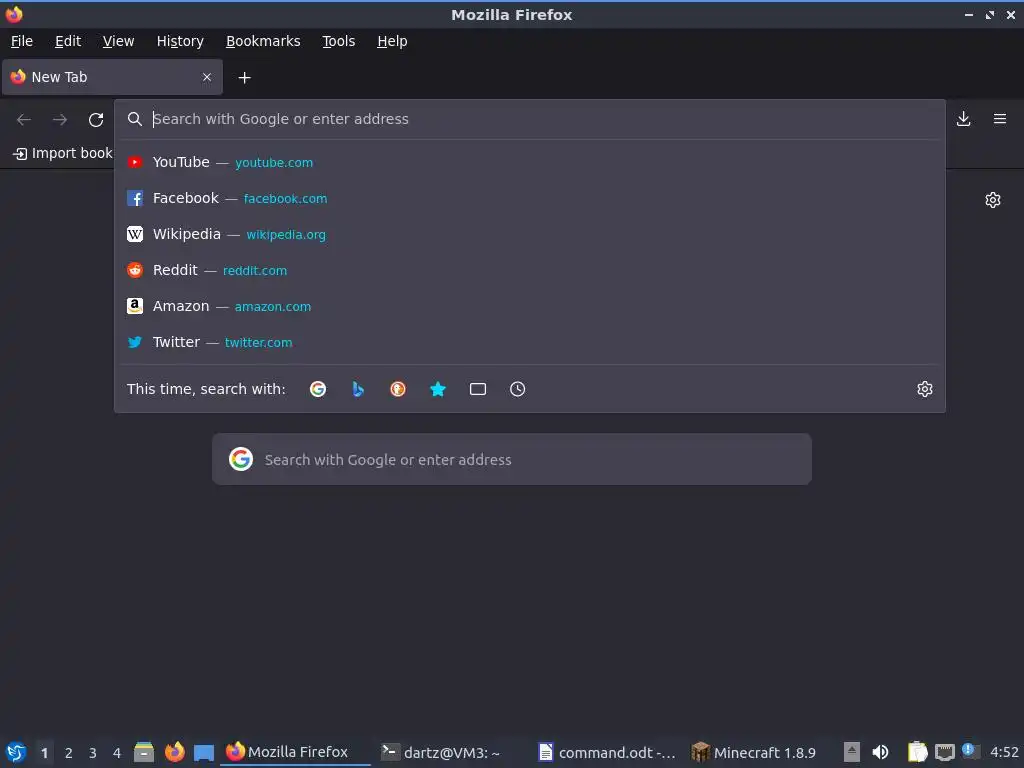
Task: Open search settings gear in the URL dropdown
Action: [925, 389]
